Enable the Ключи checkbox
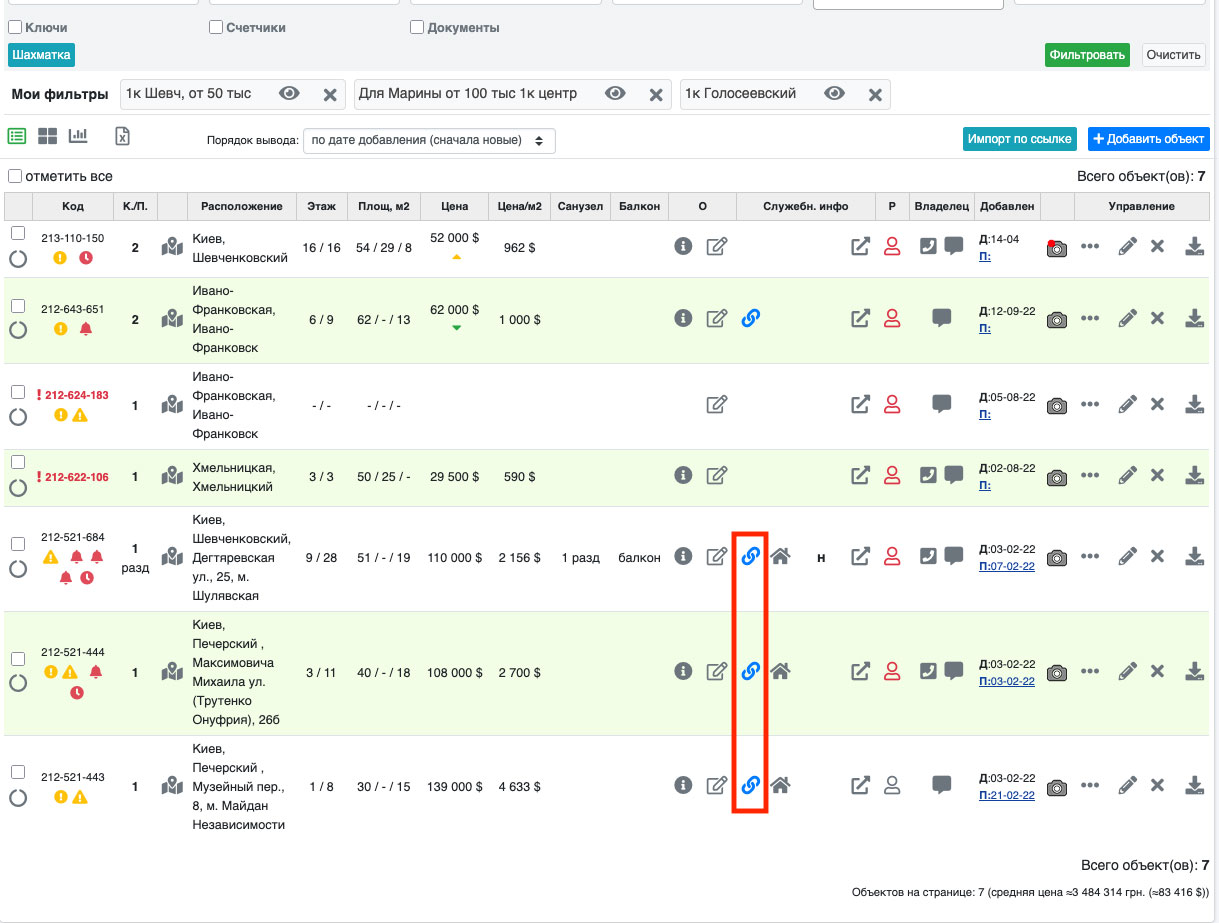The height and width of the screenshot is (923, 1219). tap(15, 28)
